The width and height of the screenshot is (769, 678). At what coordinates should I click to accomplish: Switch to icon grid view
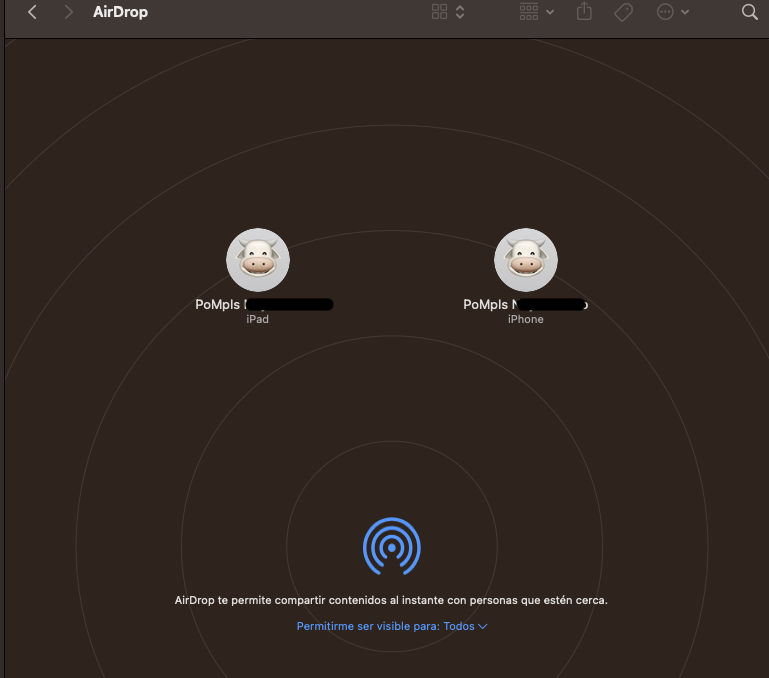[x=439, y=12]
